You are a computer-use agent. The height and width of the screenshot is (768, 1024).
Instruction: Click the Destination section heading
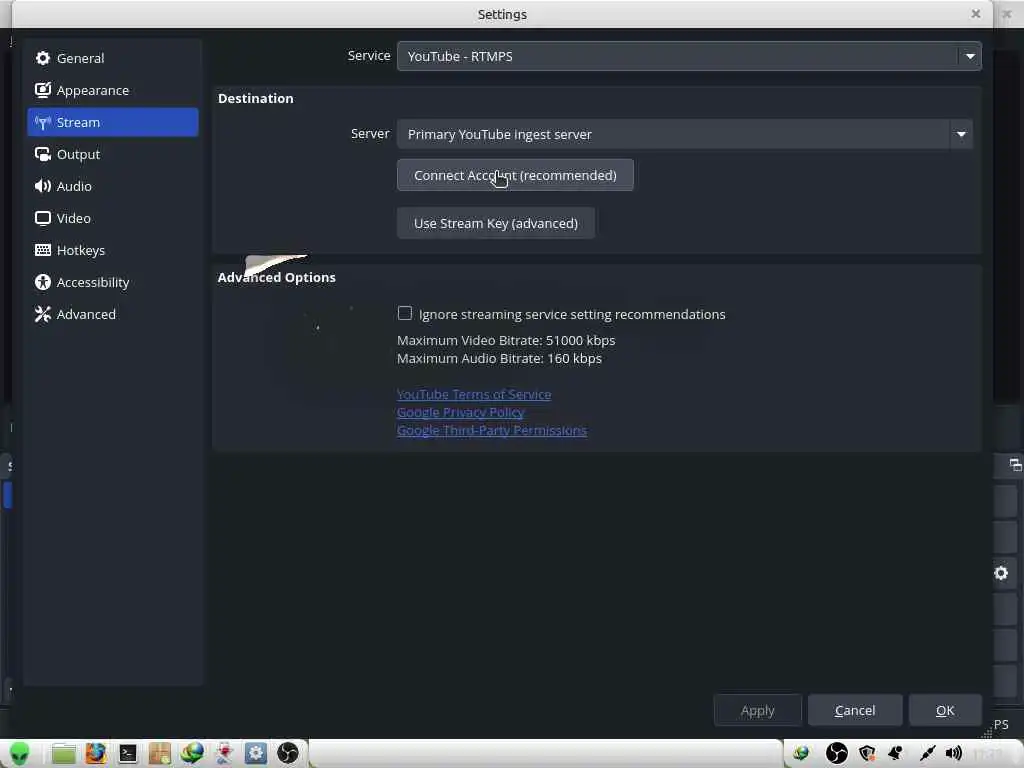[x=255, y=99]
